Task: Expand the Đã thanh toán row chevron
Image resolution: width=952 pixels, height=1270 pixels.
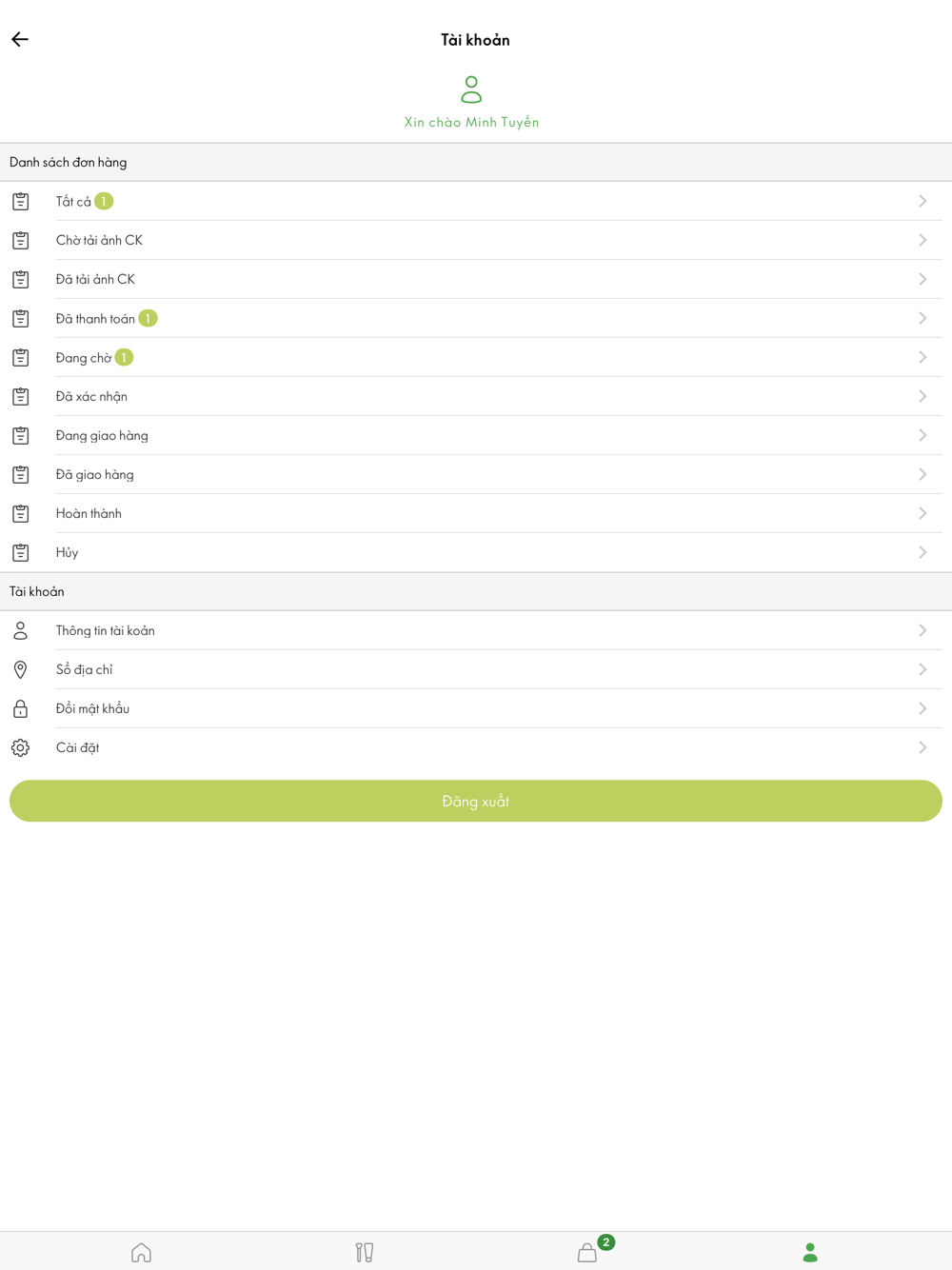Action: coord(922,318)
